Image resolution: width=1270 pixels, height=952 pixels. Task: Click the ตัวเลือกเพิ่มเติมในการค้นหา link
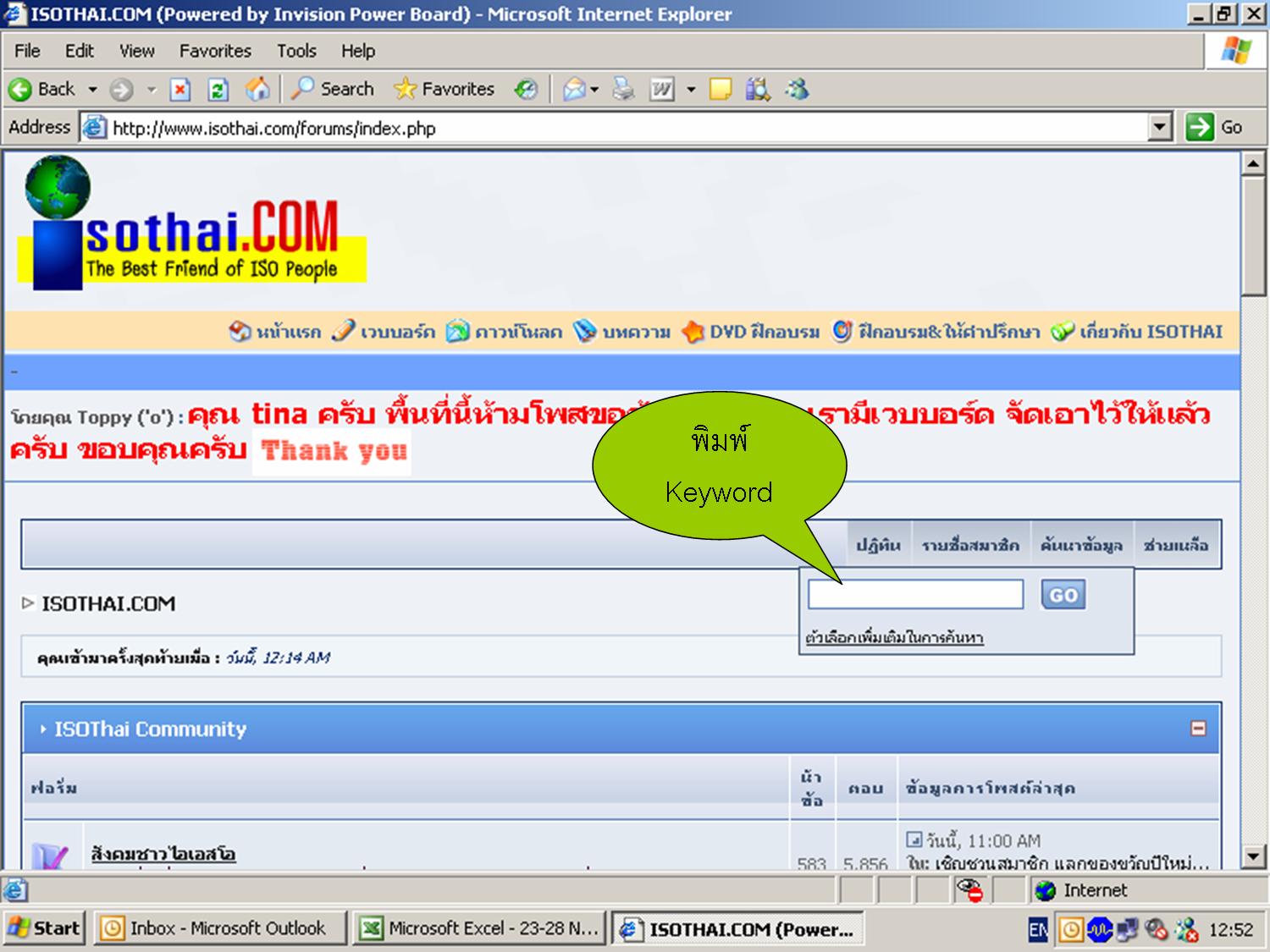tap(894, 637)
